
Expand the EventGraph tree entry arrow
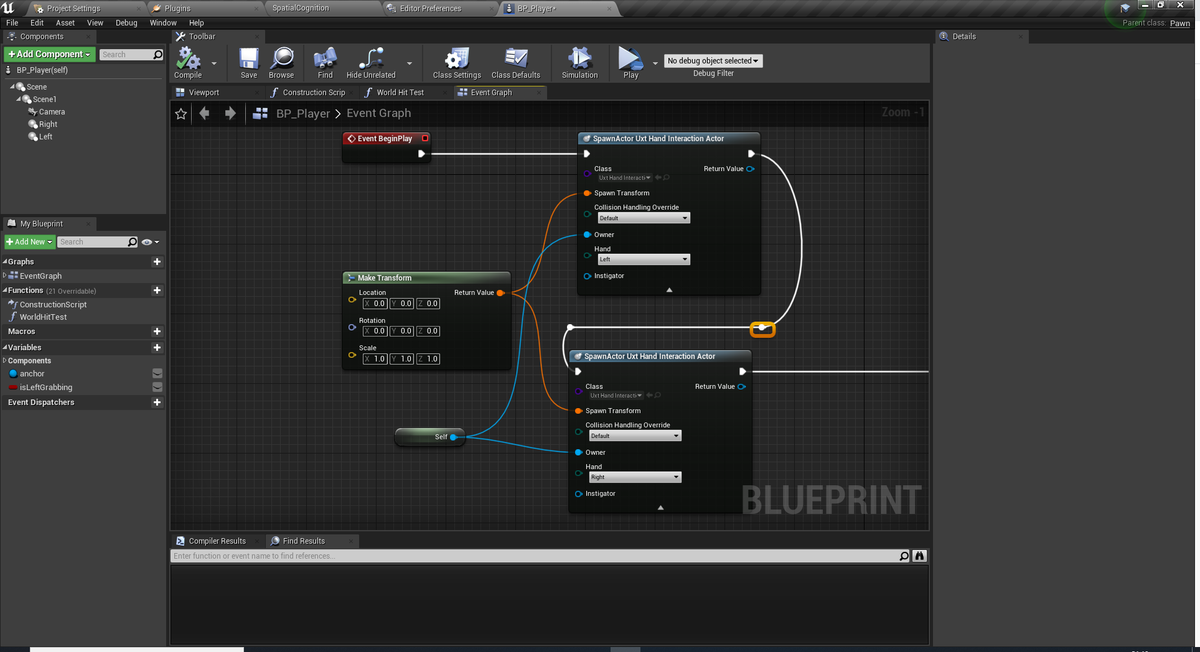(x=6, y=275)
